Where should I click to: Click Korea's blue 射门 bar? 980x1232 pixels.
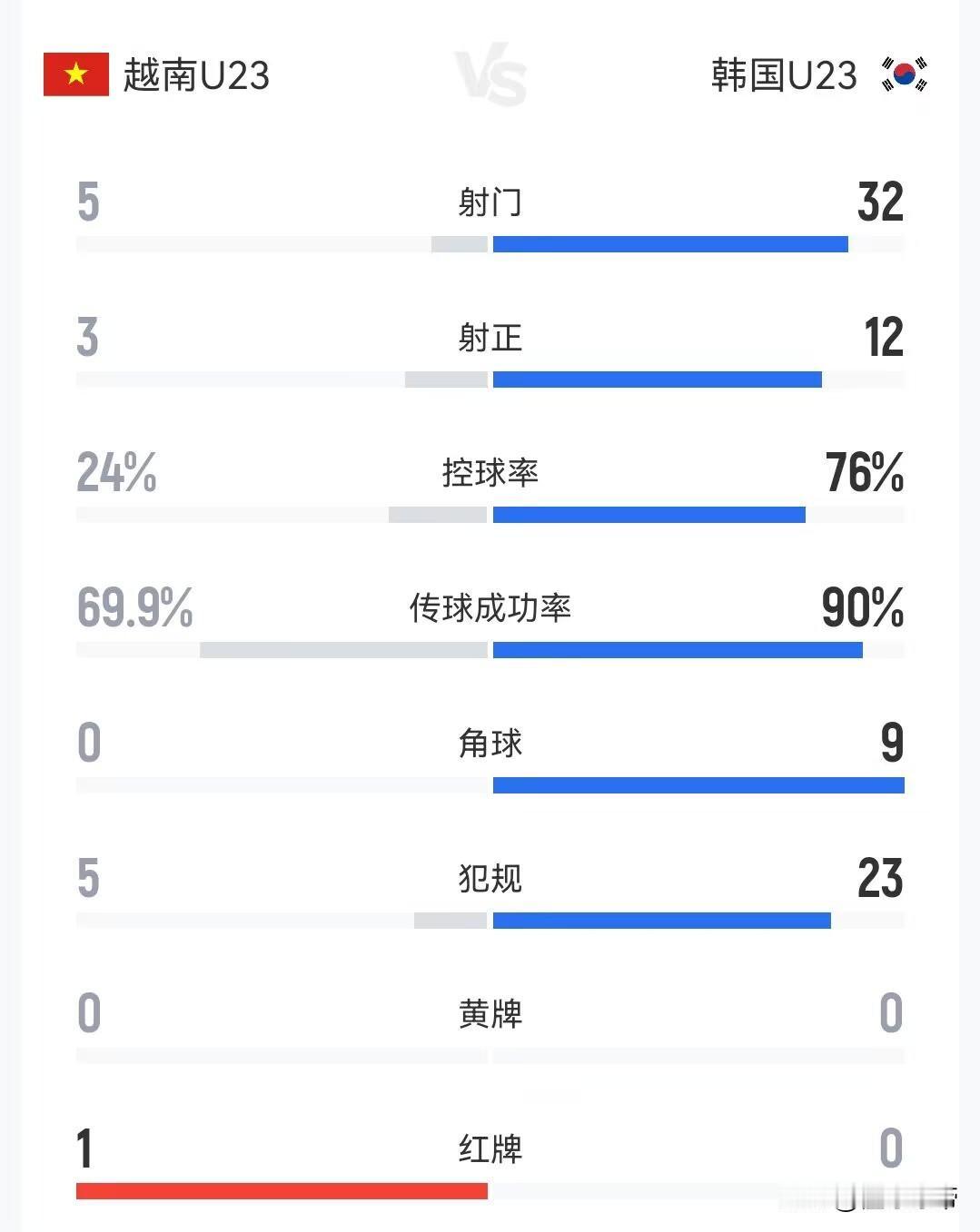click(670, 244)
